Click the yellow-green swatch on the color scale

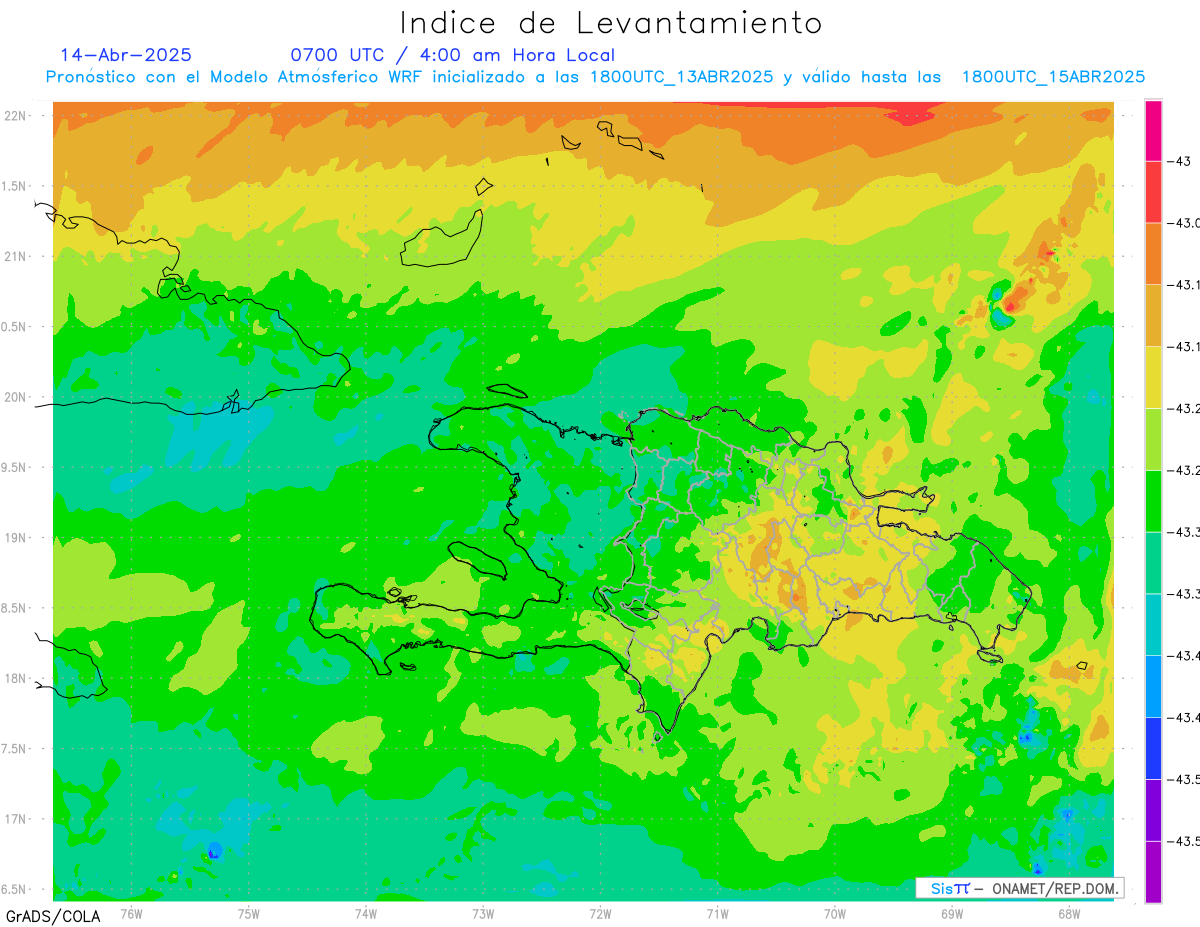pyautogui.click(x=1153, y=439)
